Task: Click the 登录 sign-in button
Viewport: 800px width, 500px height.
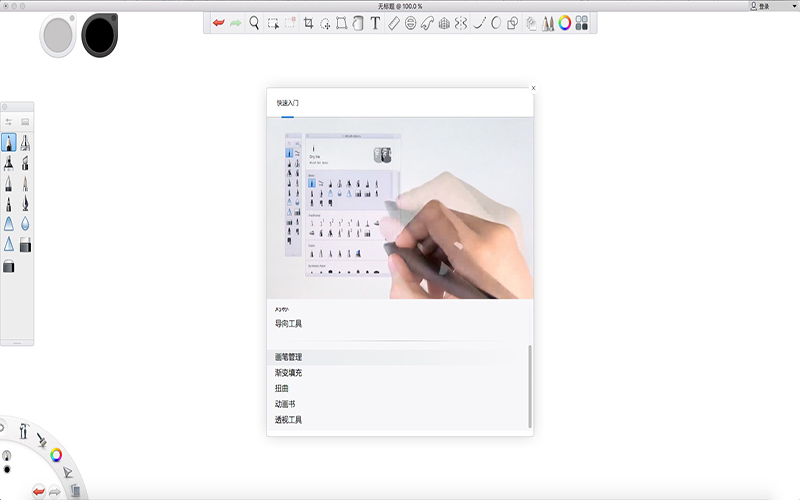Action: tap(760, 6)
